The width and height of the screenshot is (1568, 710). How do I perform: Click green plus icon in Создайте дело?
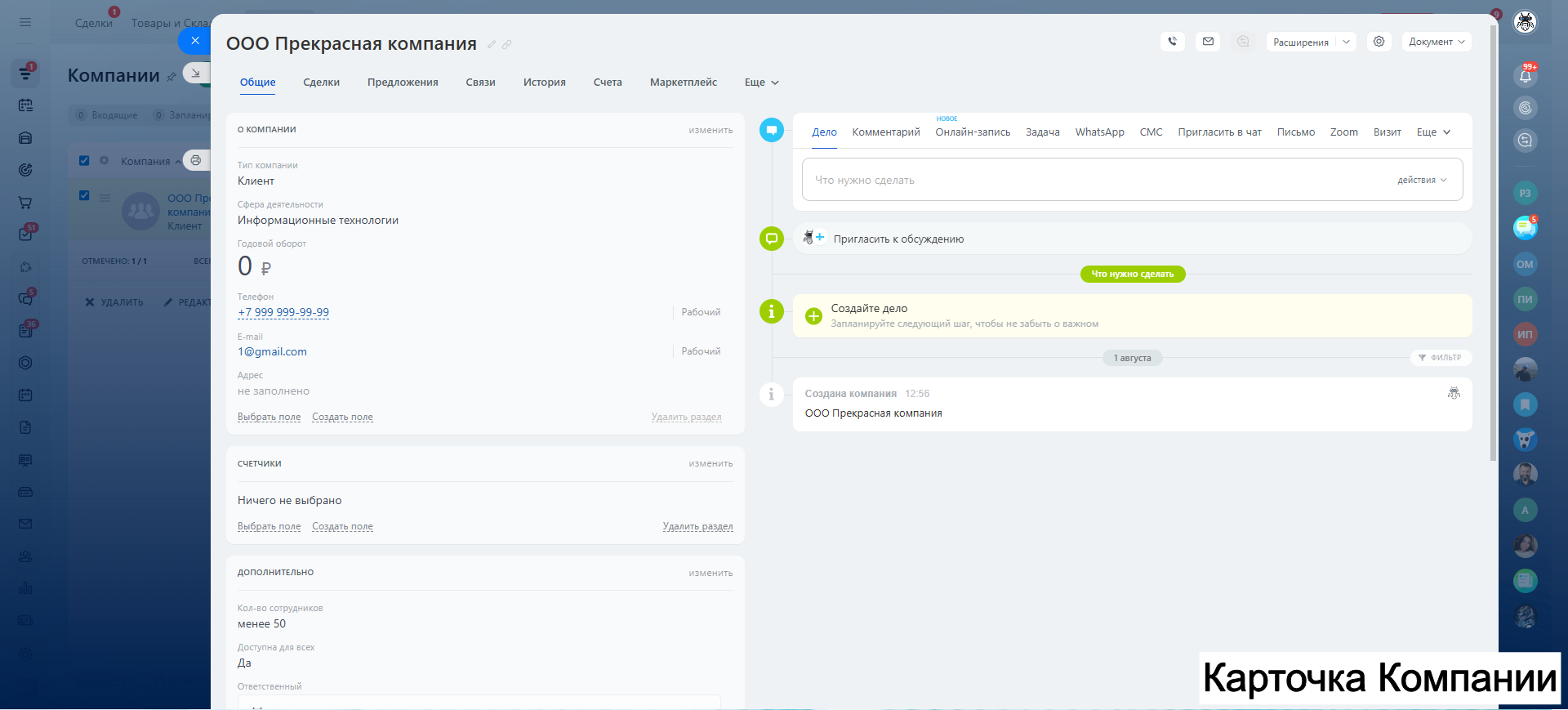[x=813, y=316]
